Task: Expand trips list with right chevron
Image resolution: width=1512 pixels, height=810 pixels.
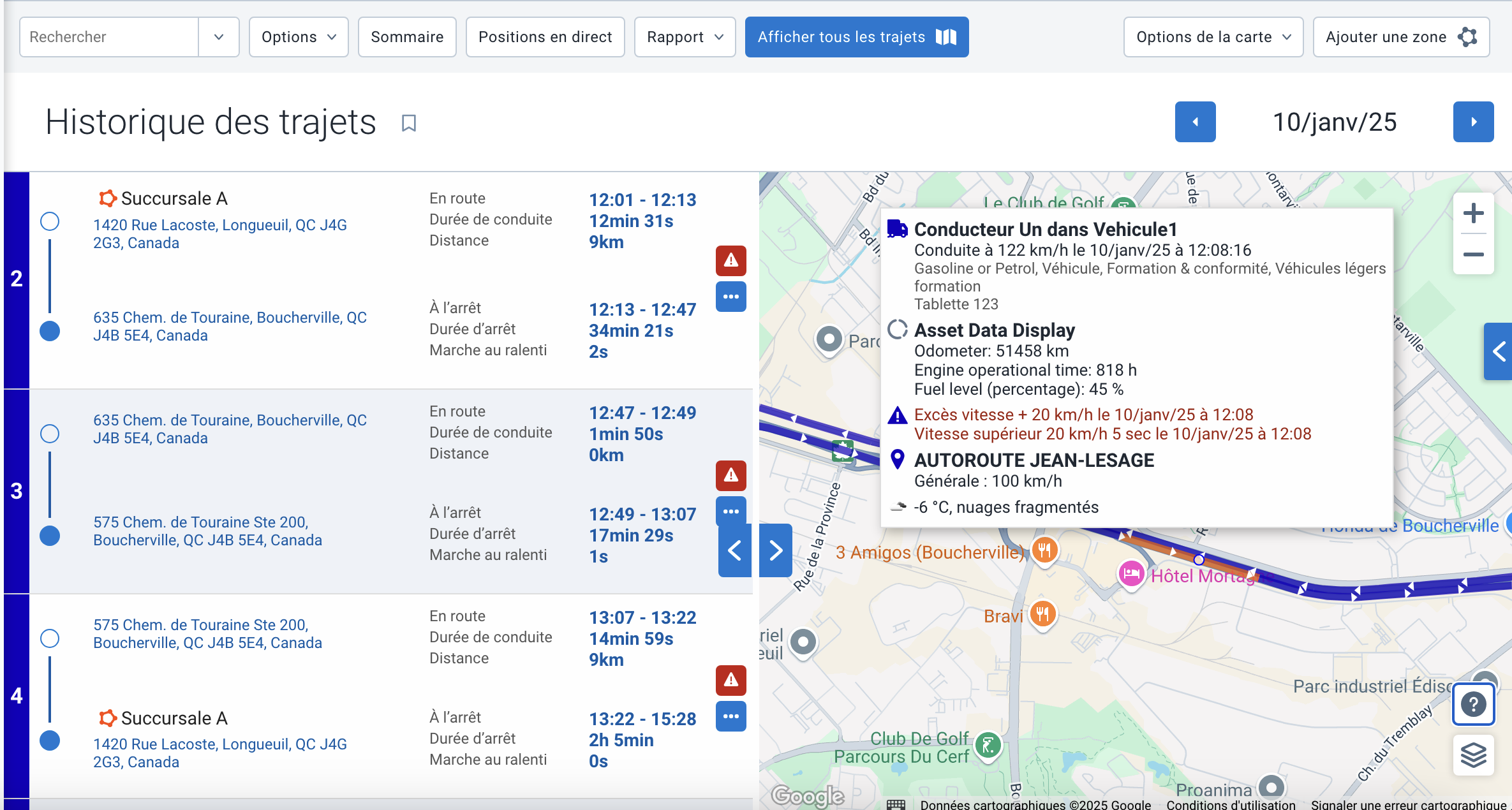Action: 776,550
